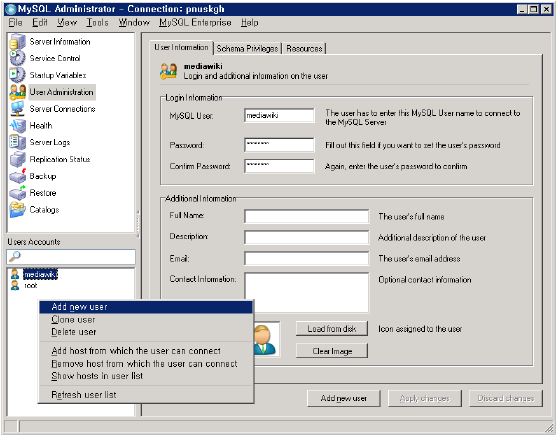Click the assigned user icon image

(265, 339)
